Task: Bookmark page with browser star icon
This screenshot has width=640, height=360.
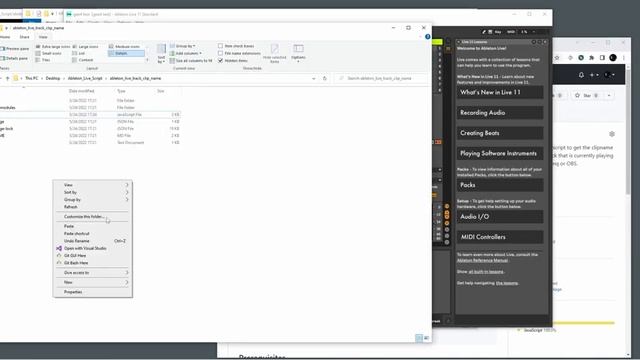Action: point(557,58)
